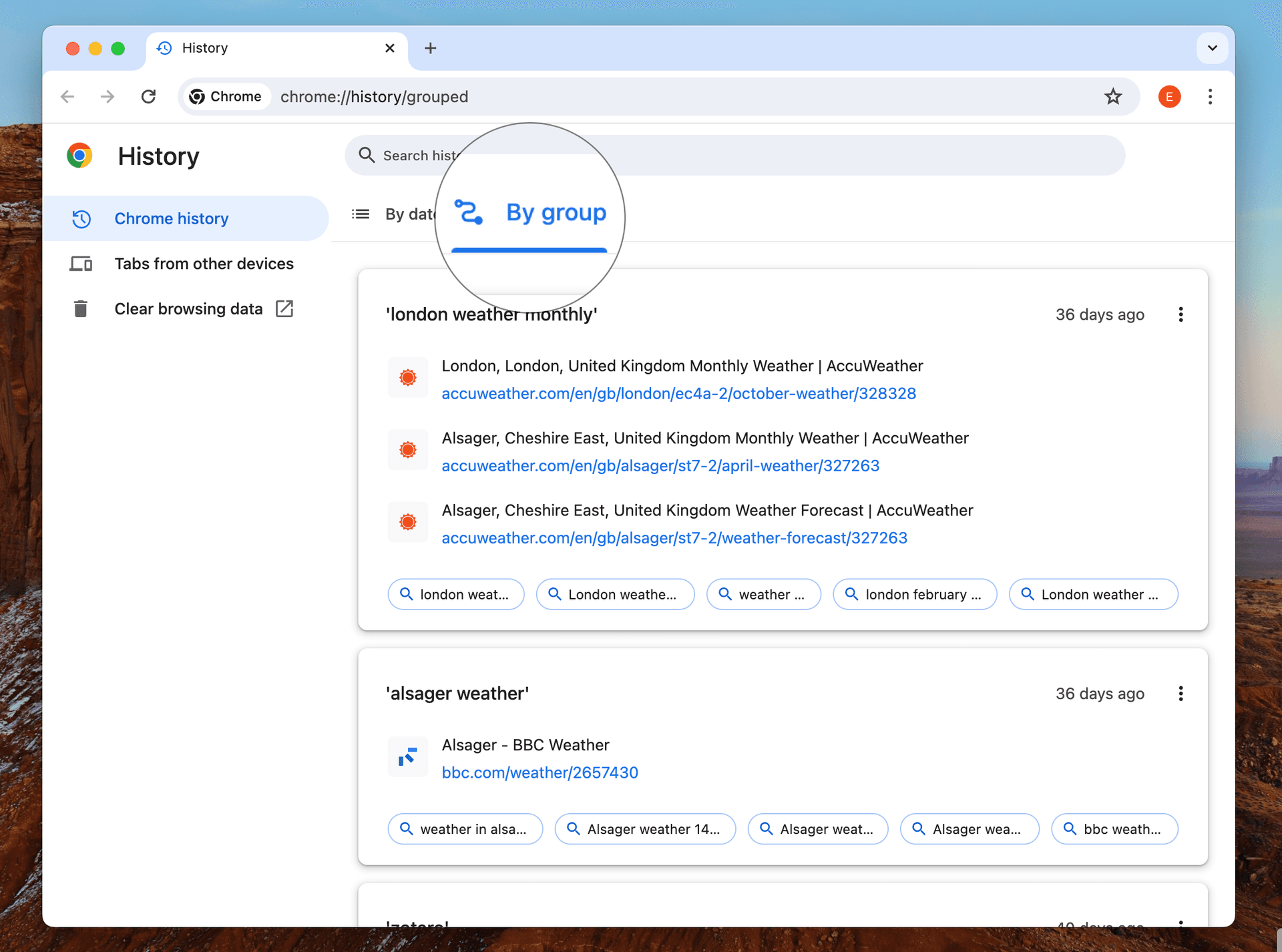
Task: Open Chrome history in the sidebar
Action: pos(172,218)
